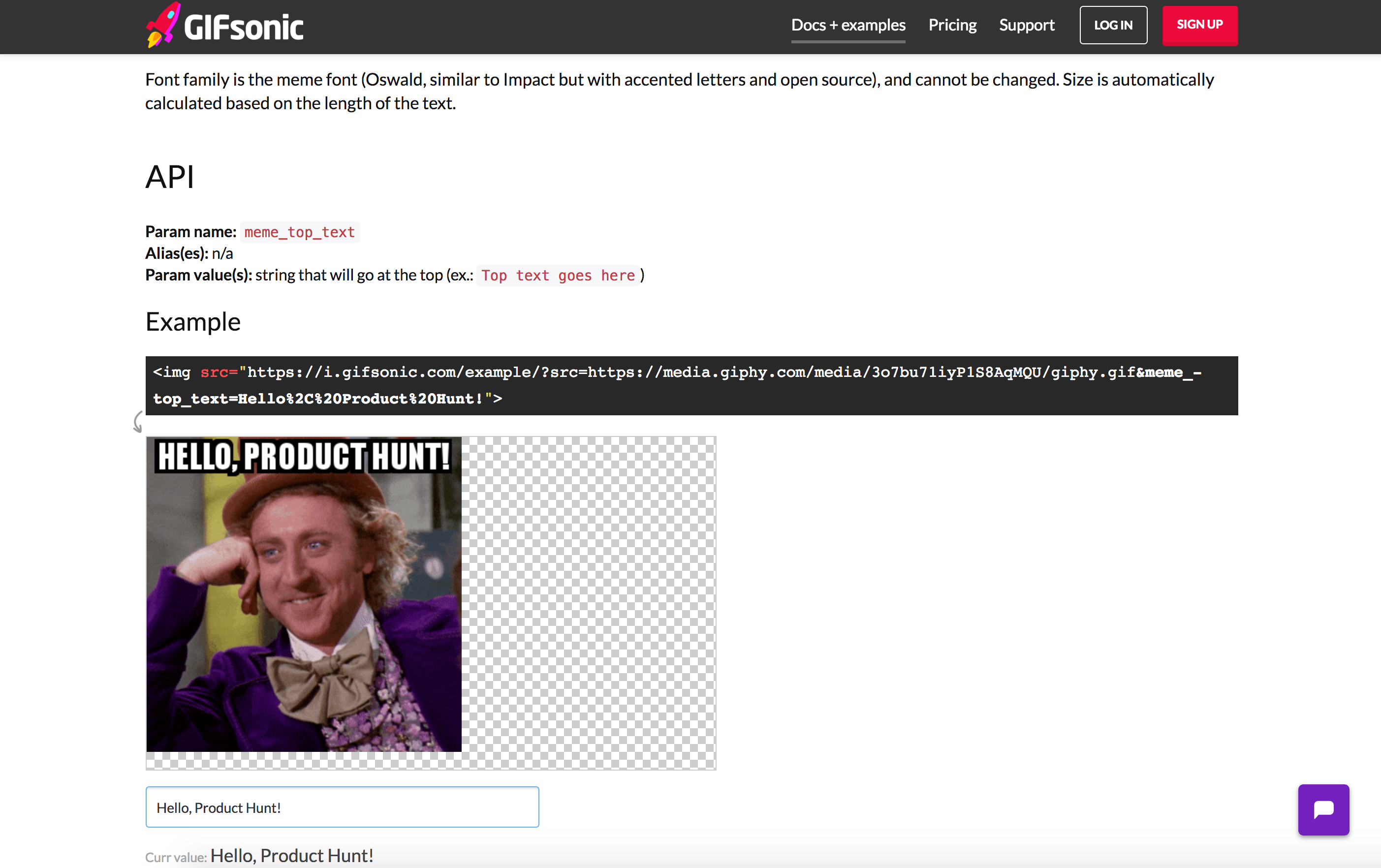Open the Support page link

click(1027, 25)
